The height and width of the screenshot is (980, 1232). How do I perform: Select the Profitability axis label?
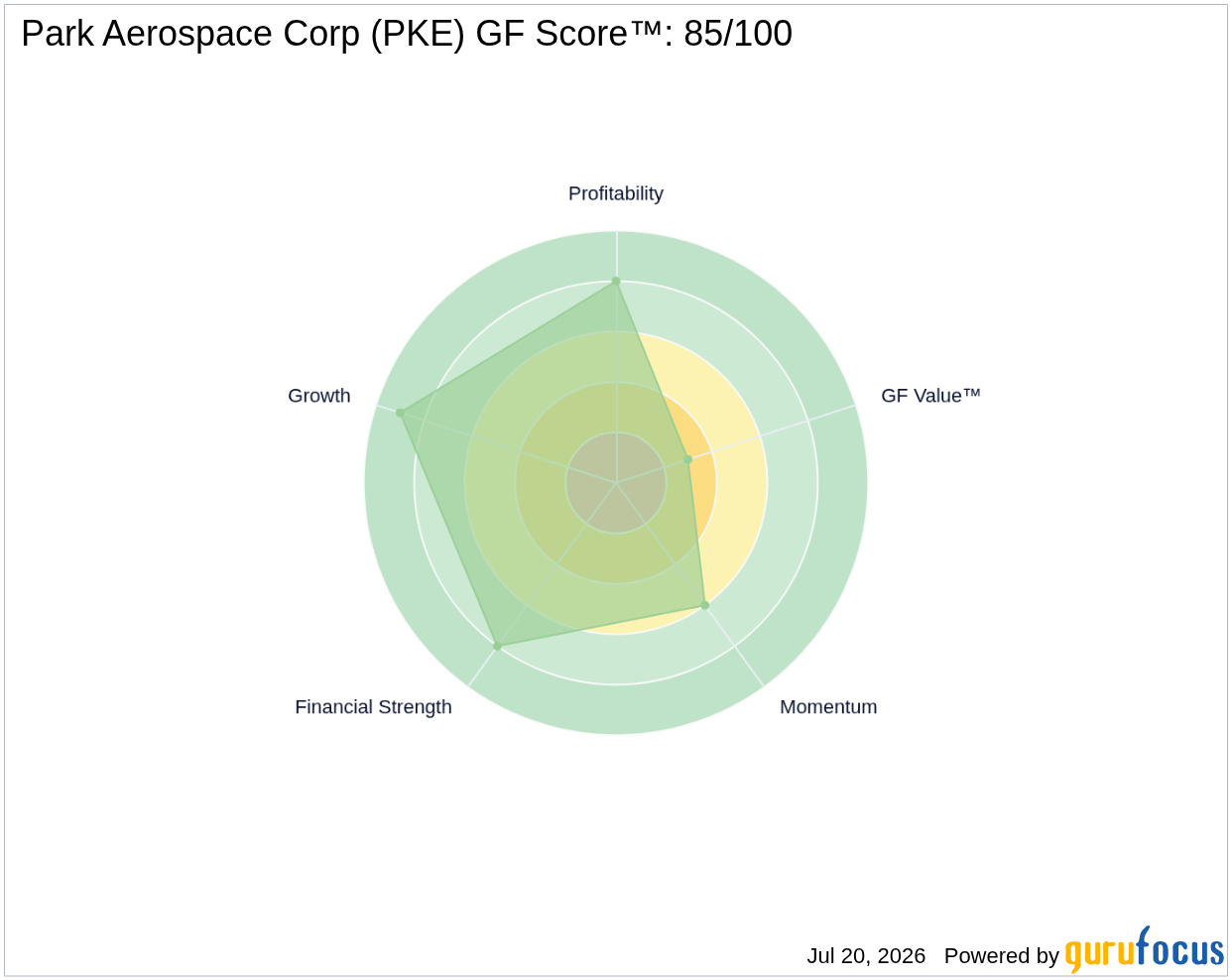616,193
